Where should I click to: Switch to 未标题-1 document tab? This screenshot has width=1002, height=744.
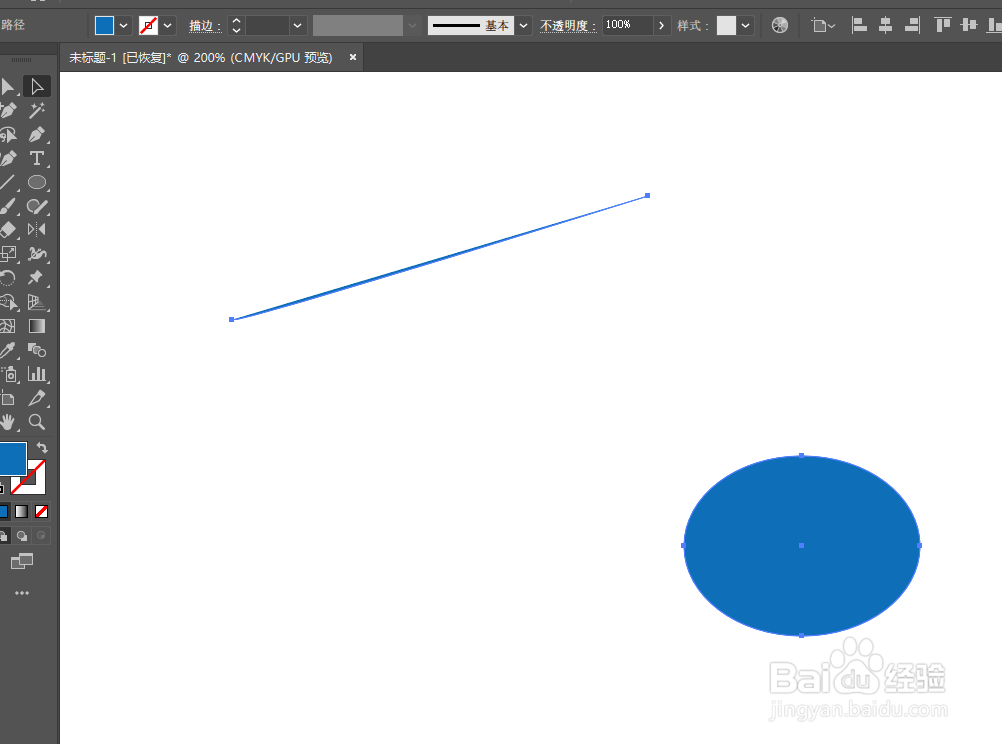pyautogui.click(x=201, y=58)
